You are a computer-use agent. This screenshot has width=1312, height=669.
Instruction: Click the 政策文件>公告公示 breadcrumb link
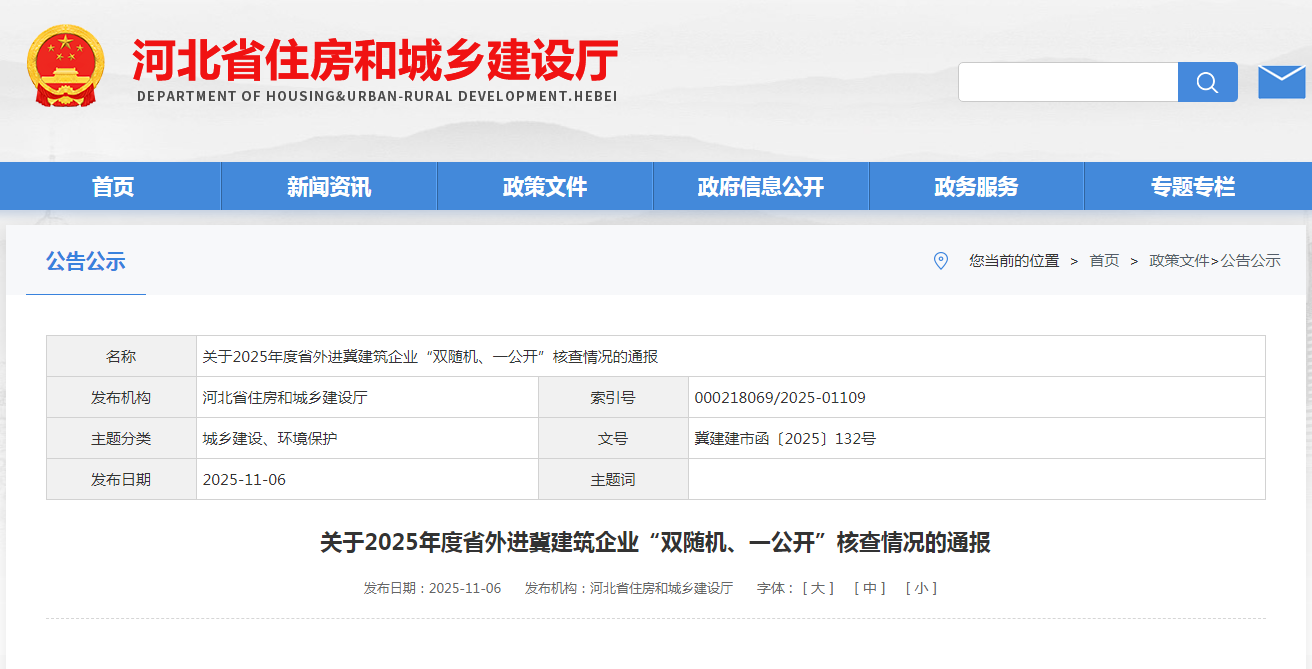tap(1214, 261)
